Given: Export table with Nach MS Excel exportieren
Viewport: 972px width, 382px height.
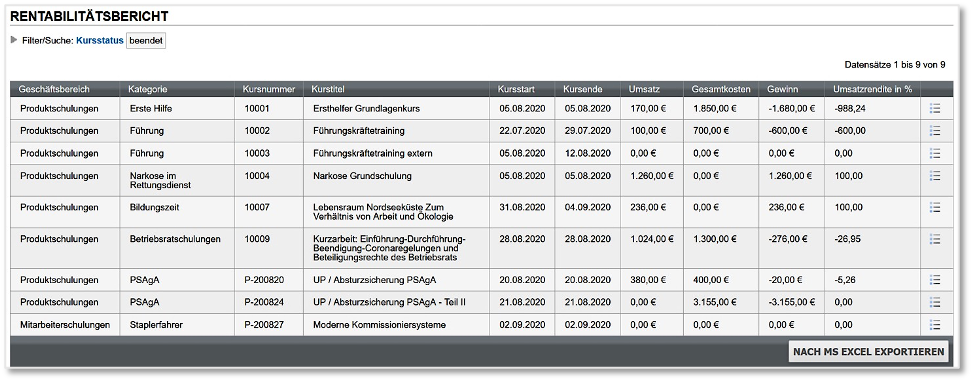Looking at the screenshot, I should click(868, 352).
